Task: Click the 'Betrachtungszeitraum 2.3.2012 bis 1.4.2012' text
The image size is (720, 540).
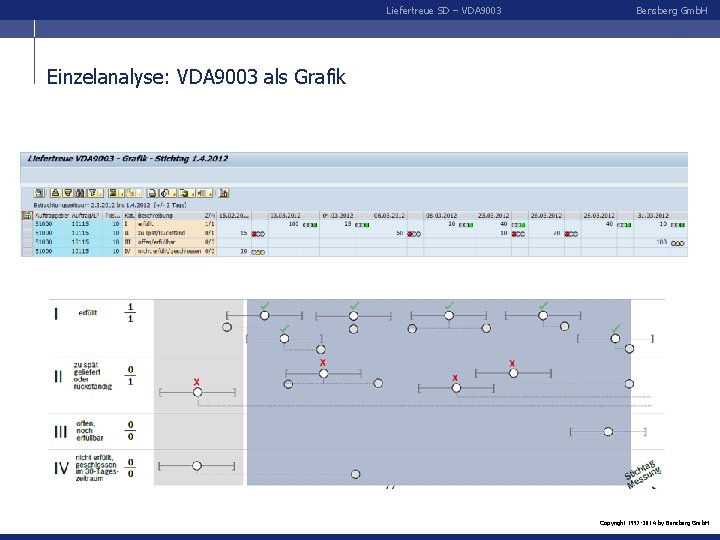Action: click(92, 205)
